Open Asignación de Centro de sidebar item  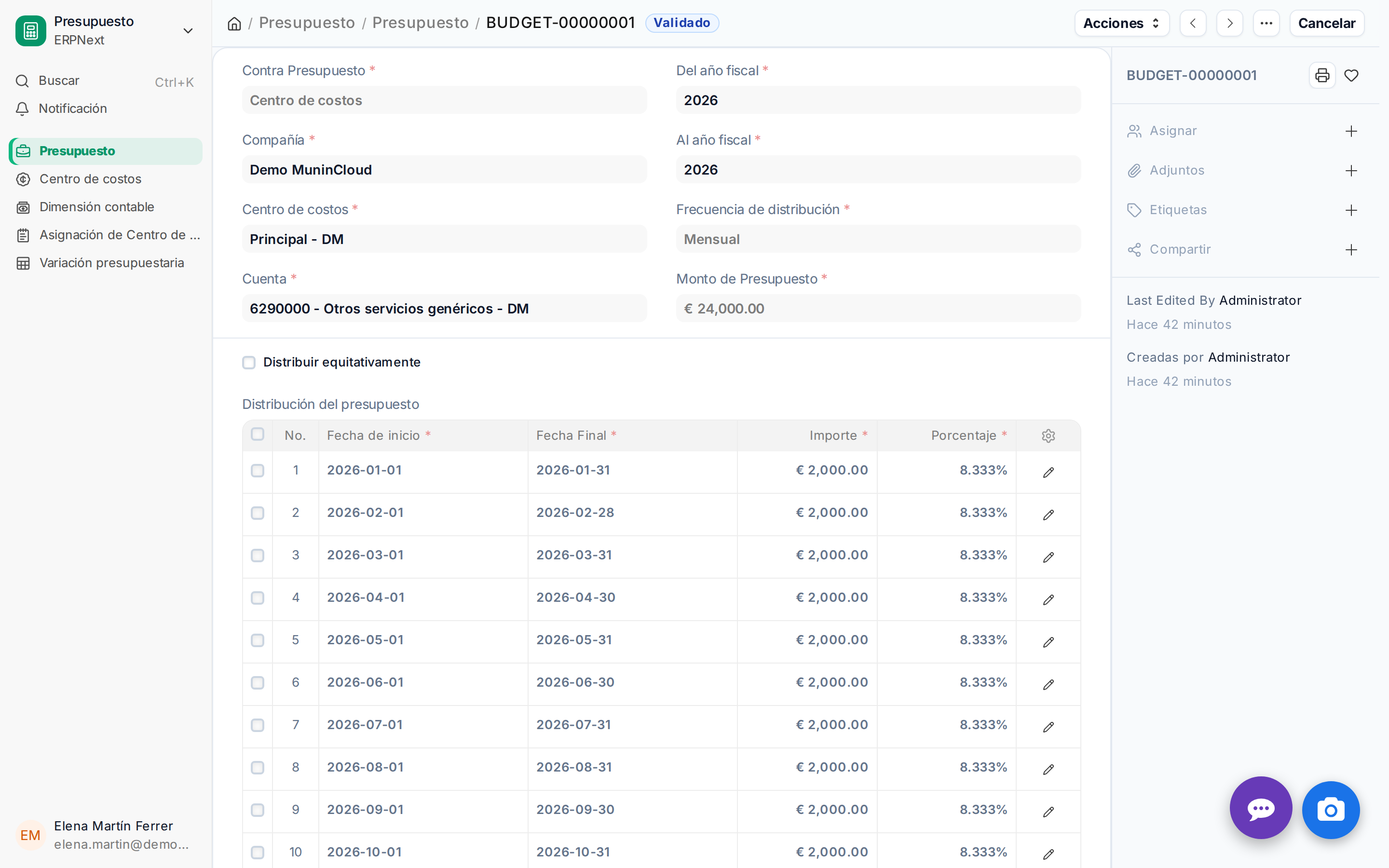pyautogui.click(x=106, y=235)
